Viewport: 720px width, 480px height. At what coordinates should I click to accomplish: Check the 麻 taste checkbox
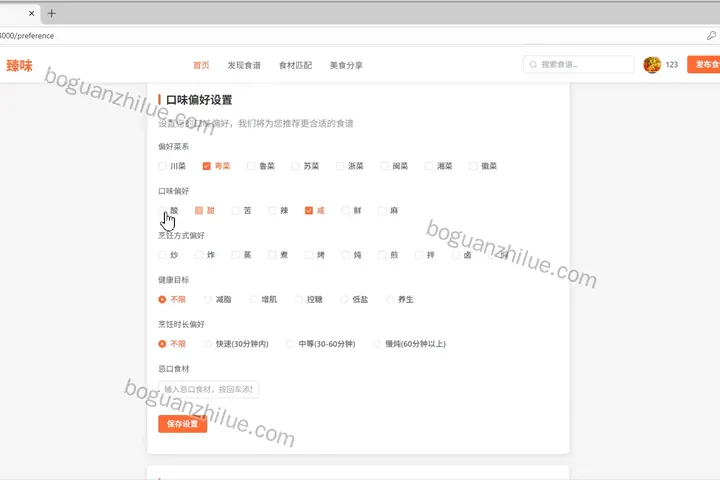(x=382, y=210)
